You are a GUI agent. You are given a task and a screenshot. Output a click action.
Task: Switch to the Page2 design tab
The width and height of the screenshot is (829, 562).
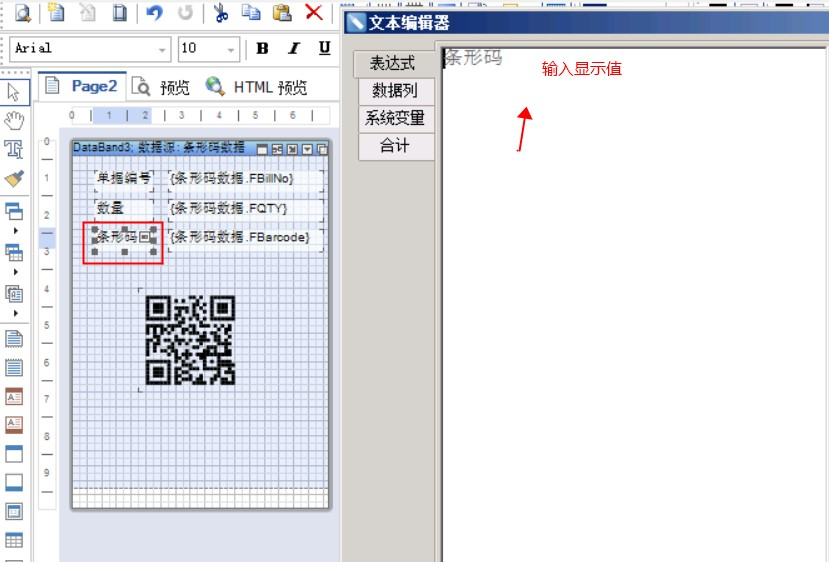[x=82, y=86]
